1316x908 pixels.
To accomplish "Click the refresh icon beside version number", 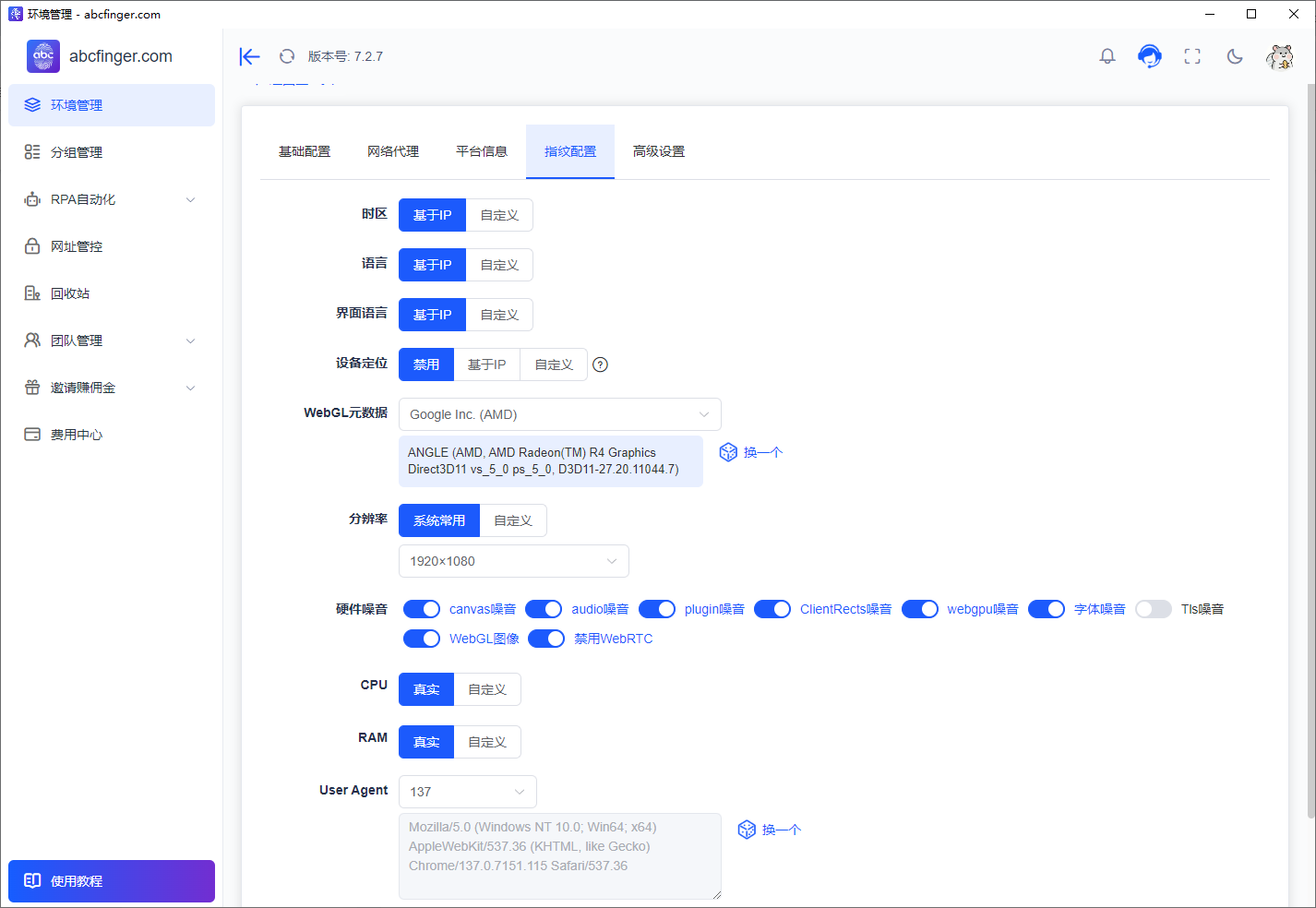I will click(287, 56).
